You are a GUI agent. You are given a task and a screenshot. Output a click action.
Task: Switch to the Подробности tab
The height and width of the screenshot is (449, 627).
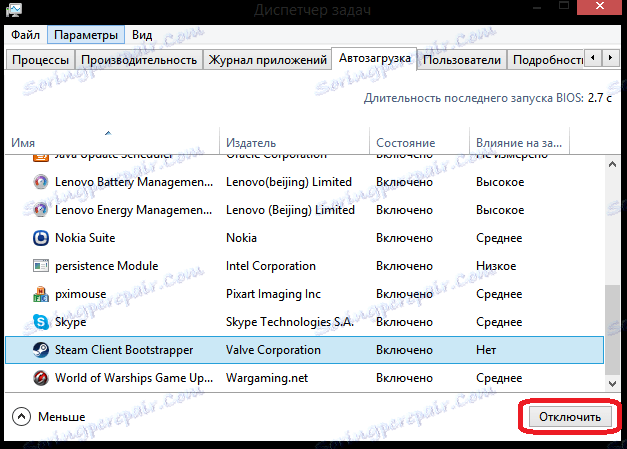click(x=546, y=60)
